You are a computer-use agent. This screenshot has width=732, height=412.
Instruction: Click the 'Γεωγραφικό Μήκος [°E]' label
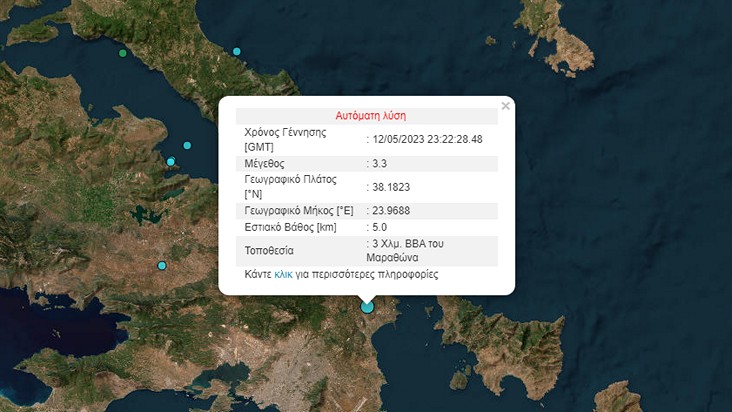tap(298, 211)
